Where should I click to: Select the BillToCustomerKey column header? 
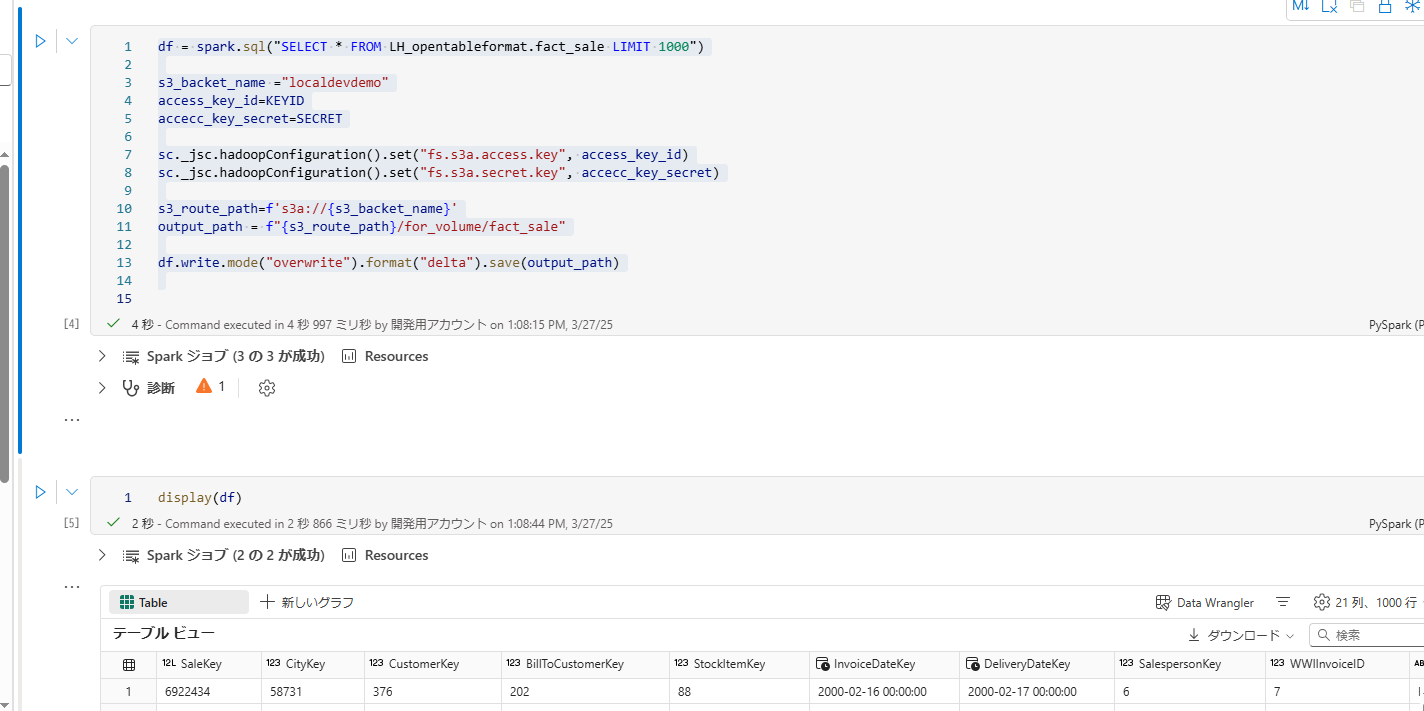tap(585, 664)
